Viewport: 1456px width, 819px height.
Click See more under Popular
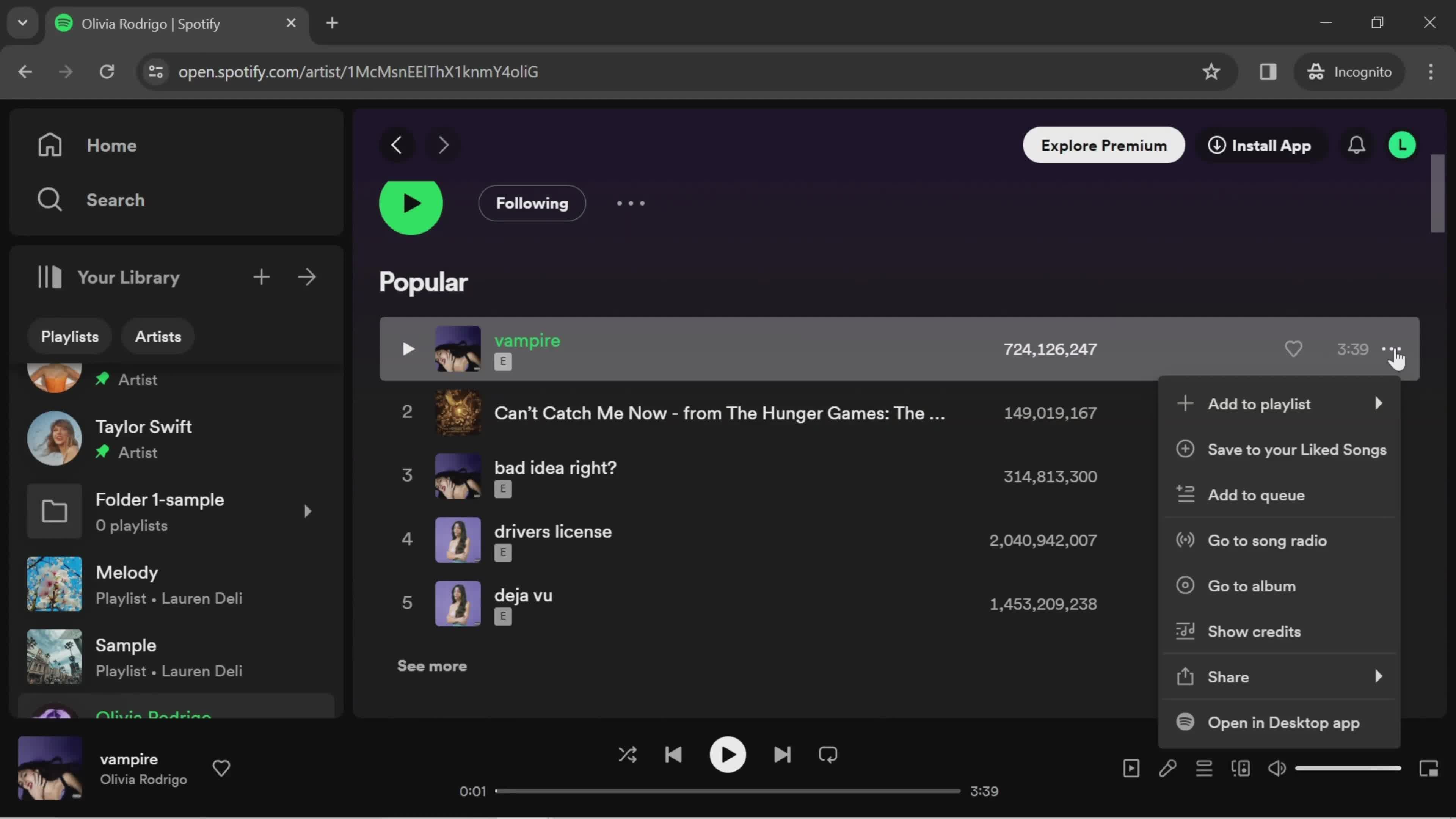pos(432,666)
